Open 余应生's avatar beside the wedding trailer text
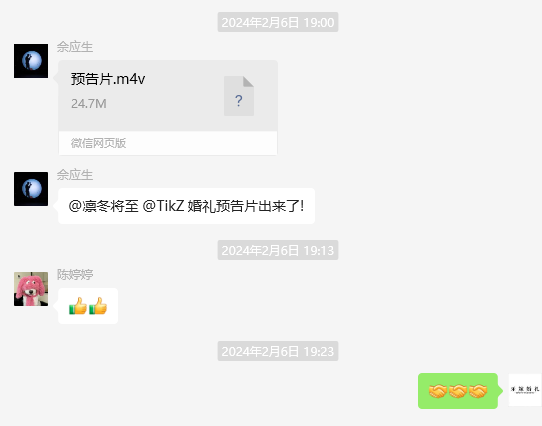Viewport: 542px width, 426px height. (x=31, y=189)
